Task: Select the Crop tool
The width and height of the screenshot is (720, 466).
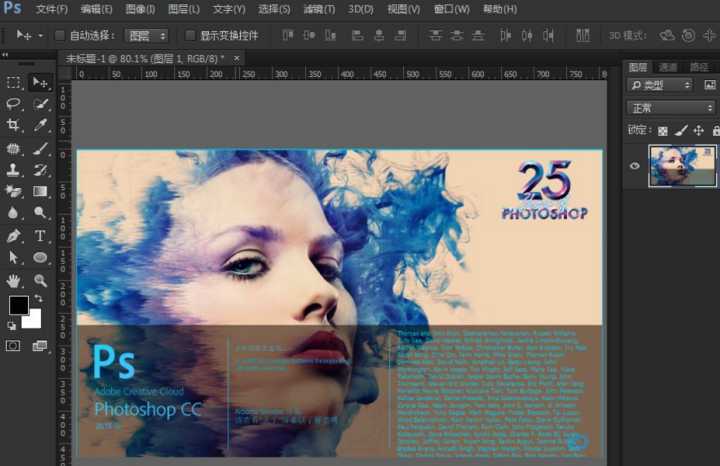Action: 13,125
